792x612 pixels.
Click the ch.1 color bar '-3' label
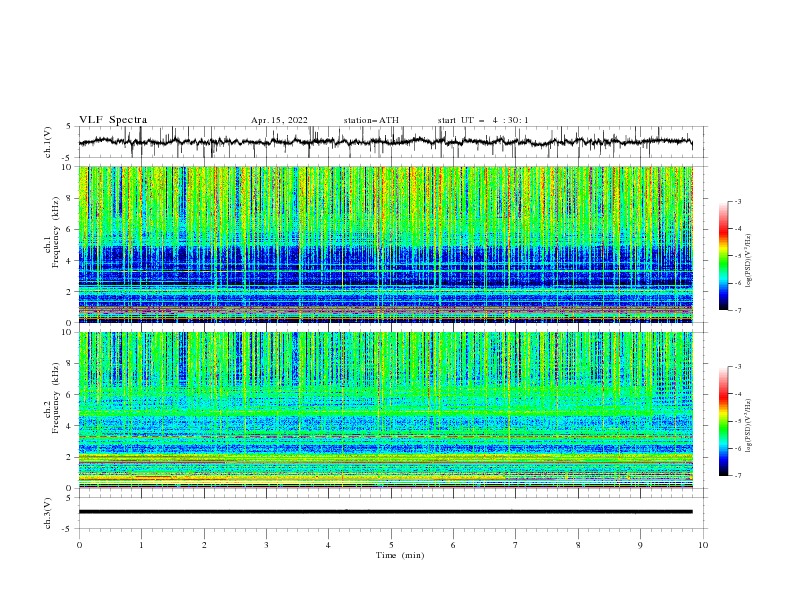738,201
